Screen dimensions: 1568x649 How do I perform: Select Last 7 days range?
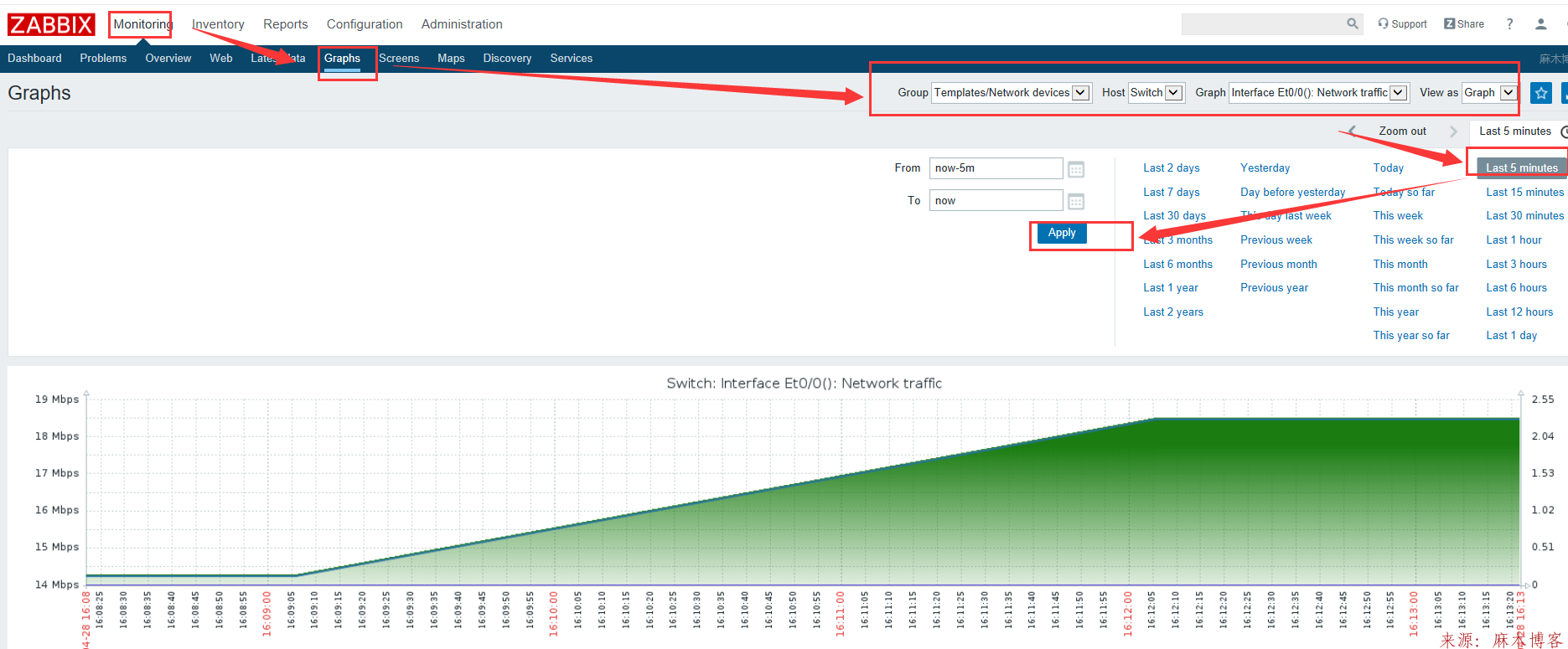1171,193
